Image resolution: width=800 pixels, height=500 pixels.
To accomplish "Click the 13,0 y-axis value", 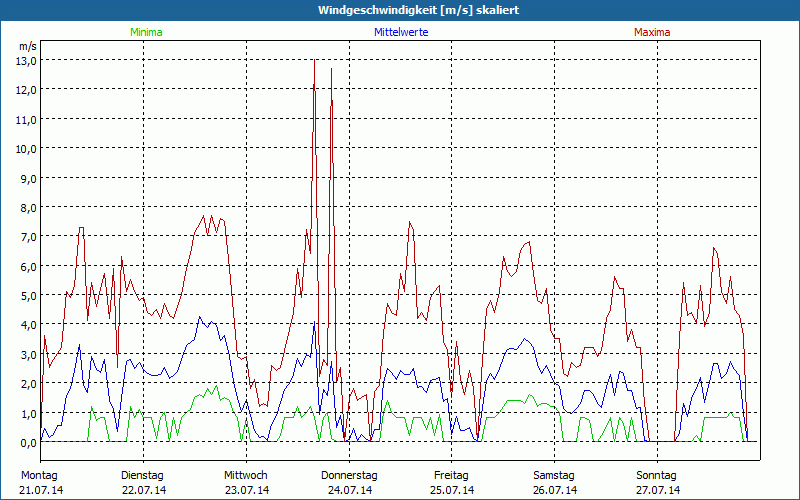I will tap(27, 61).
